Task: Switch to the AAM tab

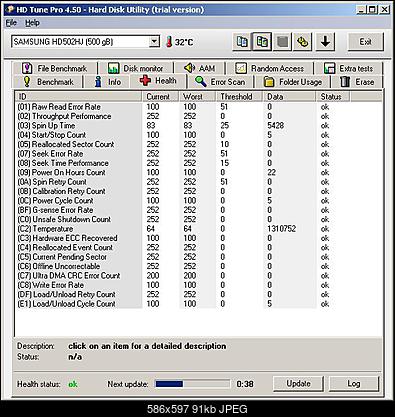Action: pyautogui.click(x=199, y=68)
